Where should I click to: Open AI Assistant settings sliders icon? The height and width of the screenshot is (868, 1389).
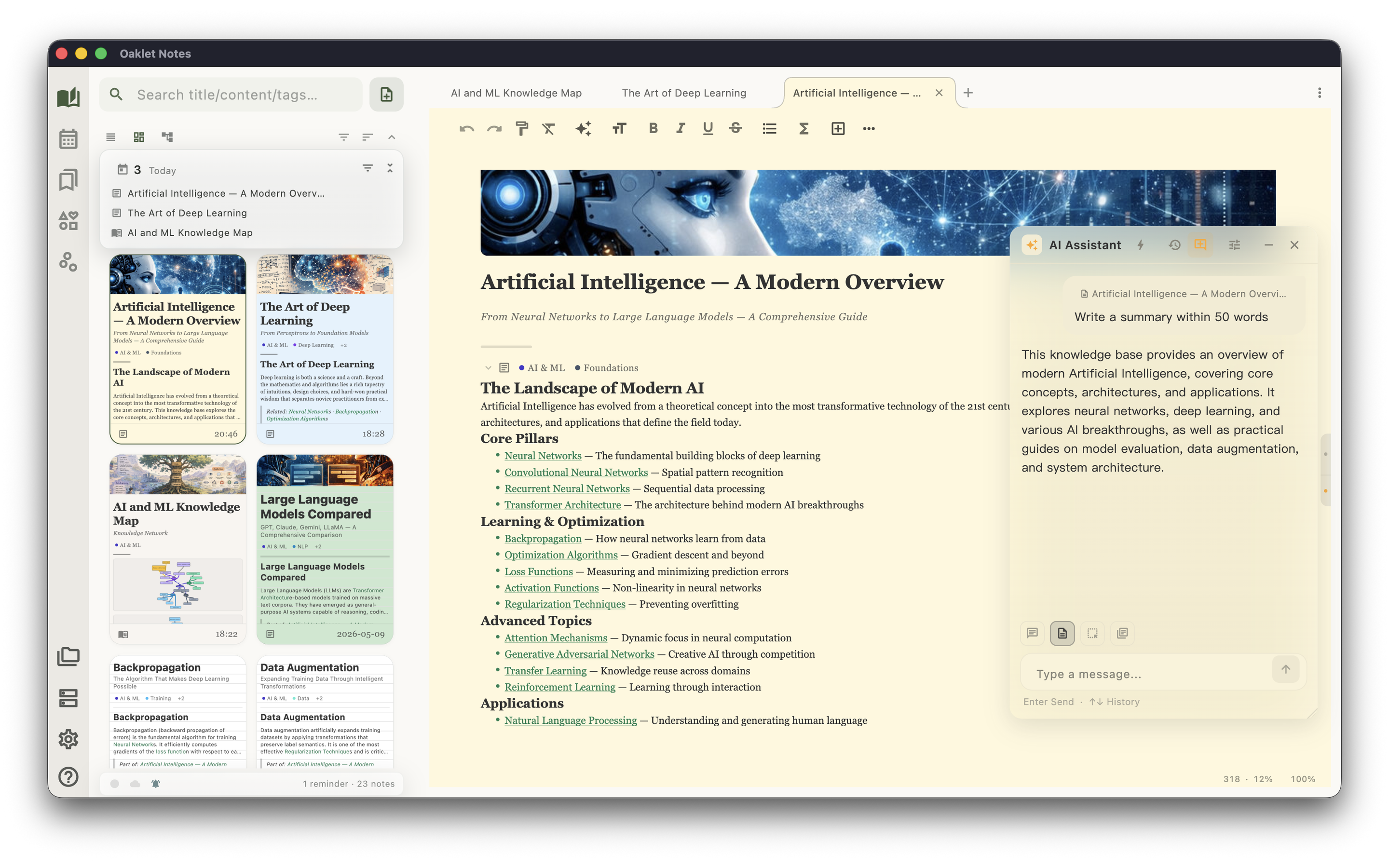[x=1234, y=245]
